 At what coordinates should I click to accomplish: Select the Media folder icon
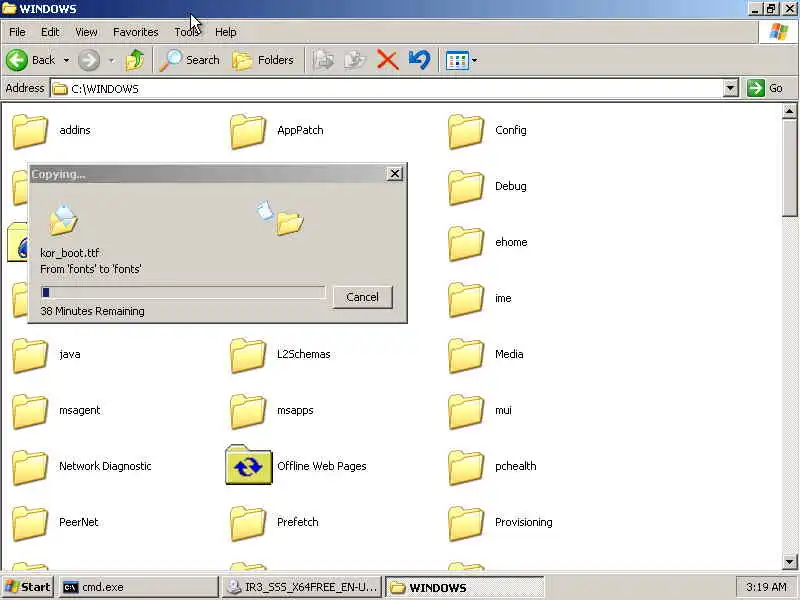[466, 355]
